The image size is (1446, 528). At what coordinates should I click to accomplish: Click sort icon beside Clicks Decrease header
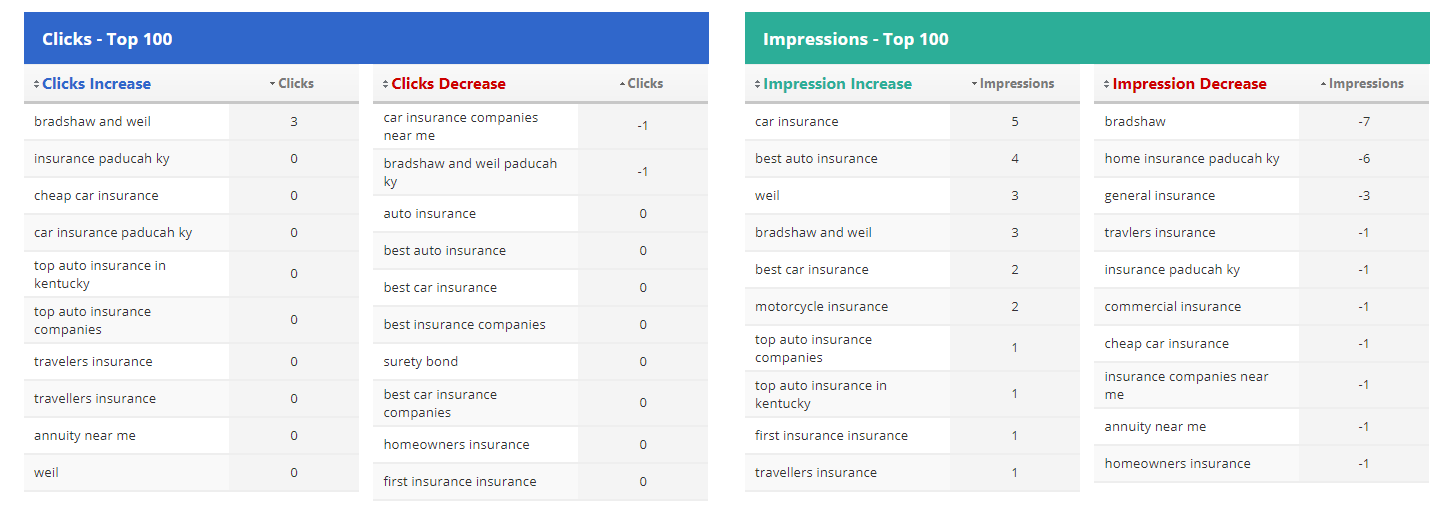[386, 84]
